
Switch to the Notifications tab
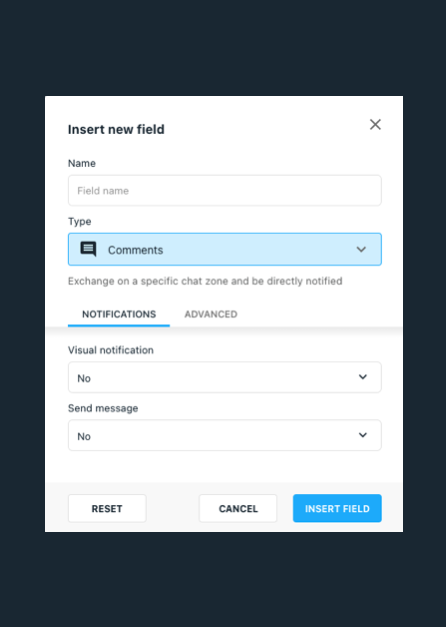tap(119, 314)
